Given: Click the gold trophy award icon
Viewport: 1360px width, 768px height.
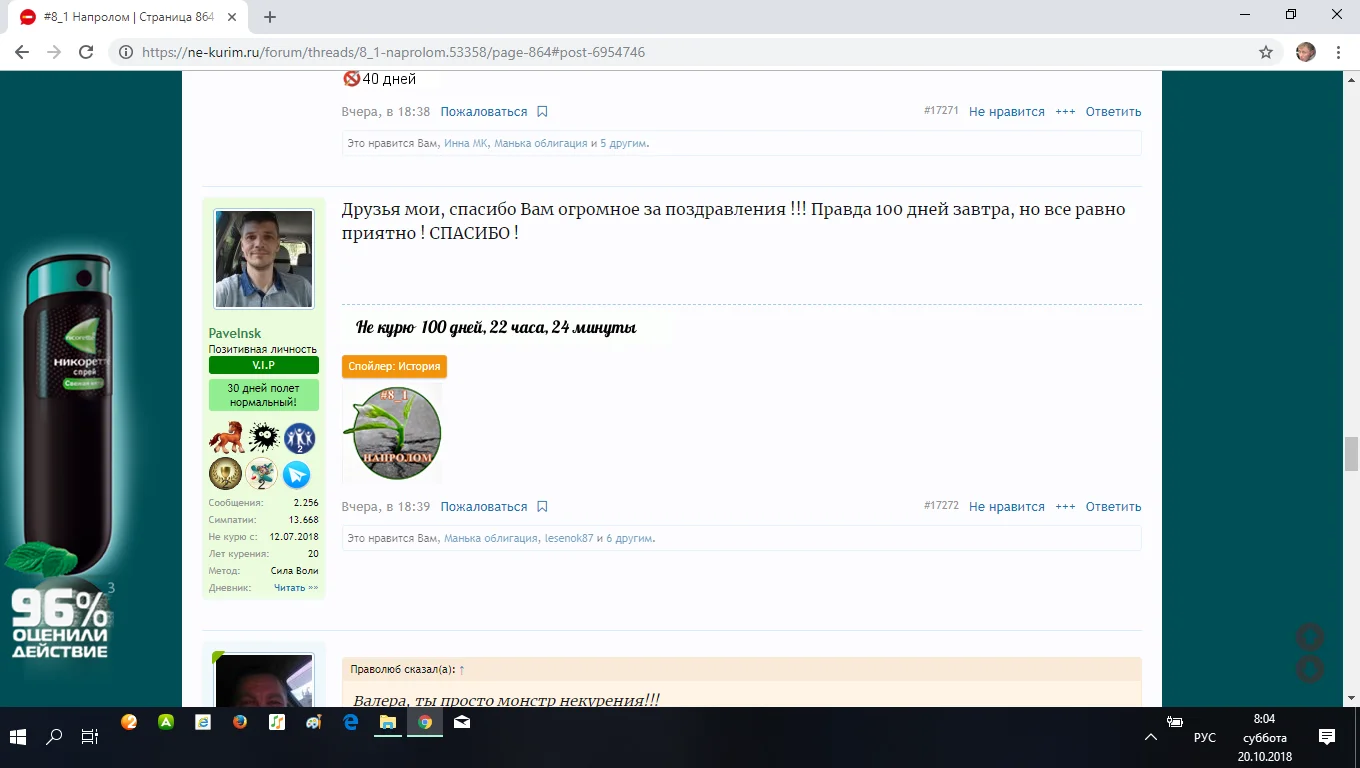Looking at the screenshot, I should coord(226,473).
